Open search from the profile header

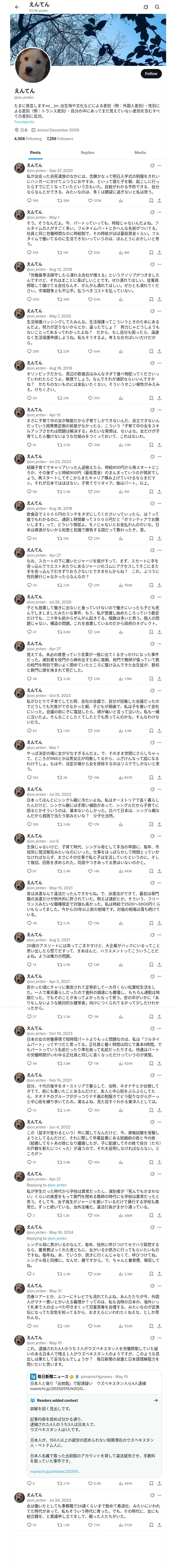click(x=157, y=7)
